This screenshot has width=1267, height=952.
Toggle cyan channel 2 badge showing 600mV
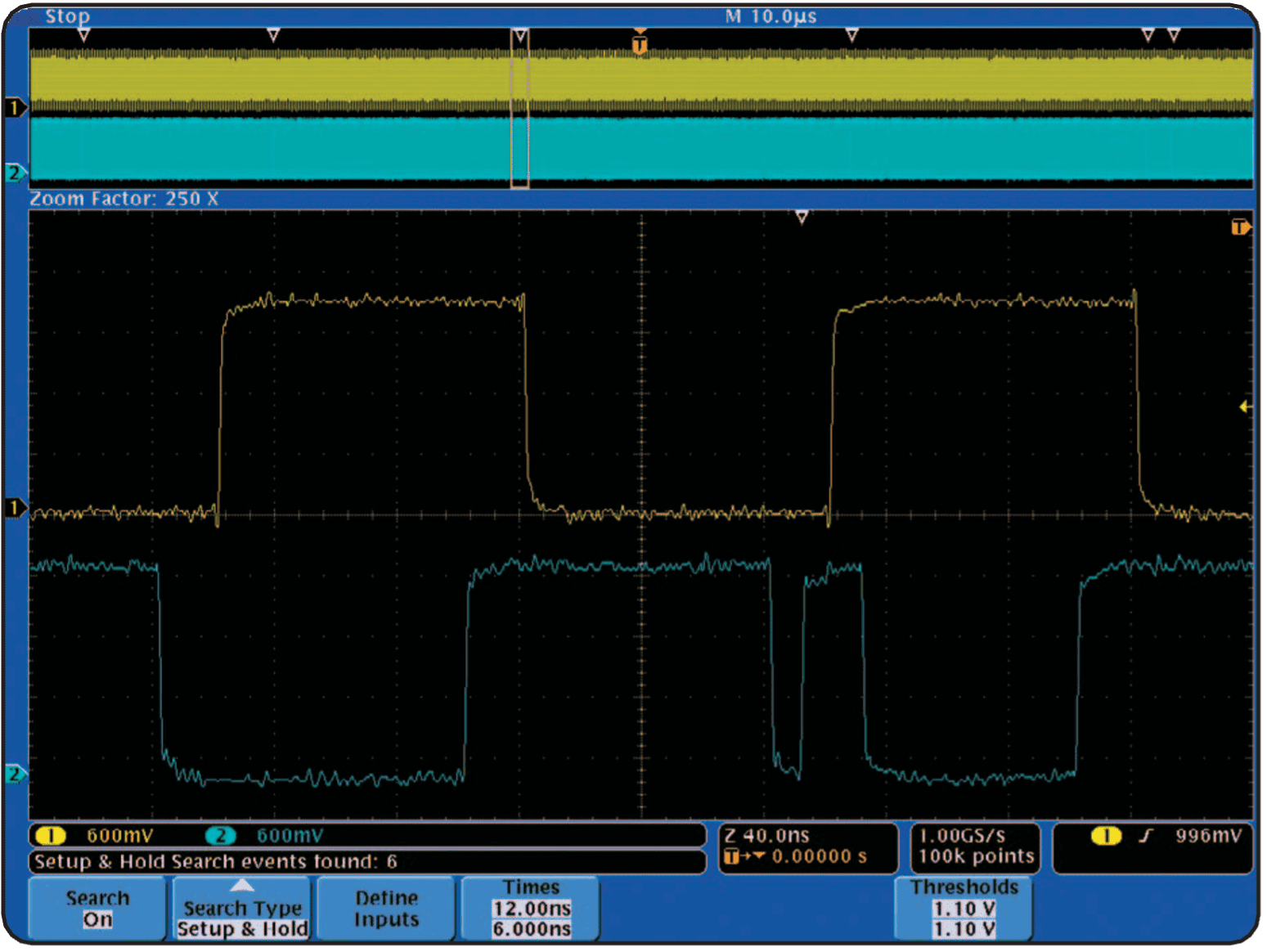[x=220, y=835]
